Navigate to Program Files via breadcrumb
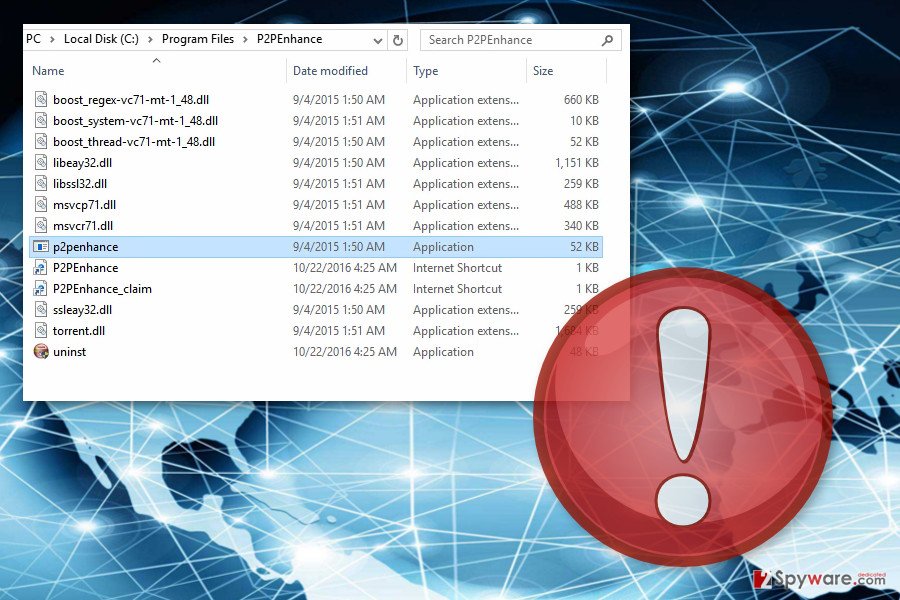Viewport: 900px width, 600px height. [x=197, y=39]
